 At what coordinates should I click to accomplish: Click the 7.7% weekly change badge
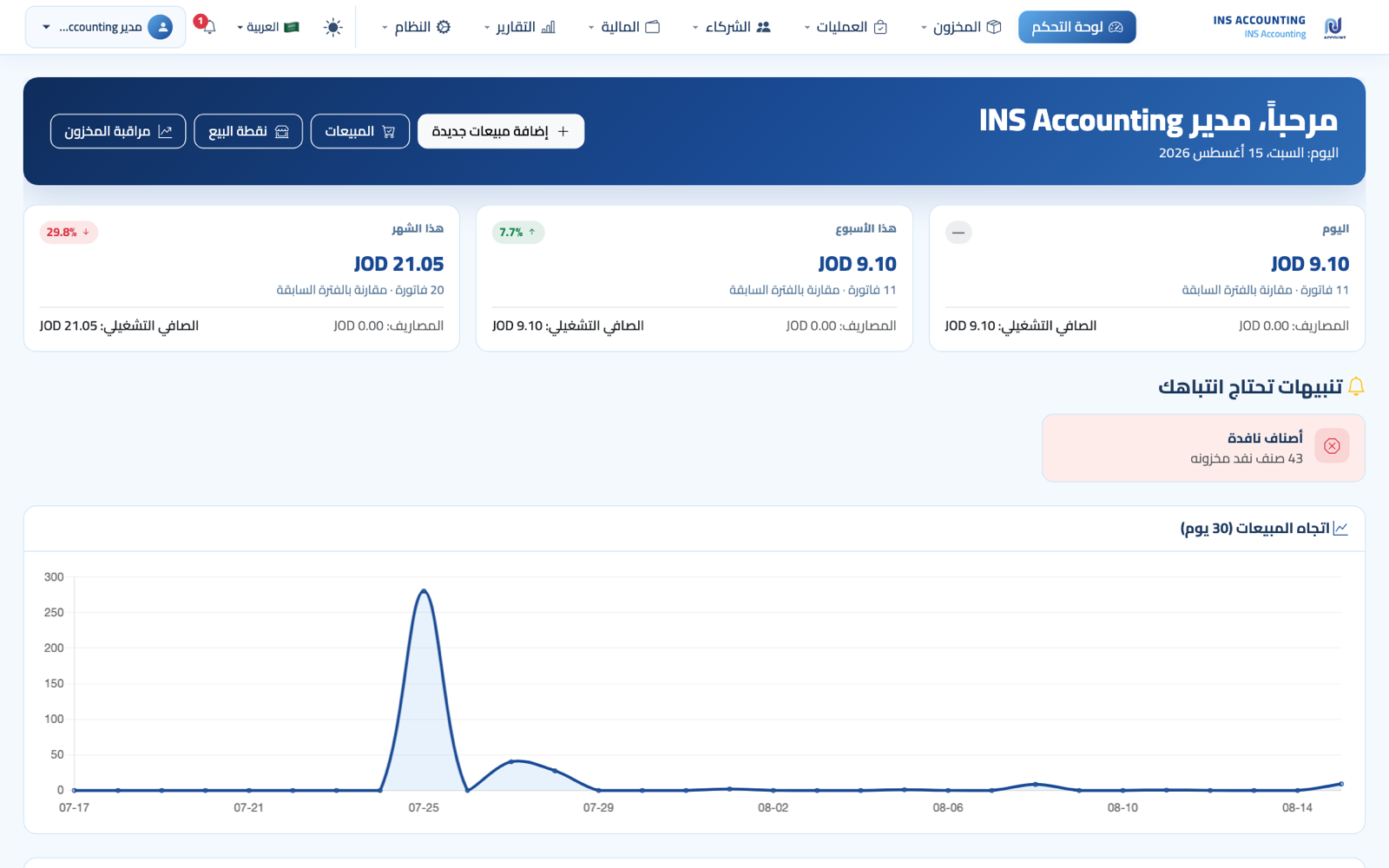[518, 233]
